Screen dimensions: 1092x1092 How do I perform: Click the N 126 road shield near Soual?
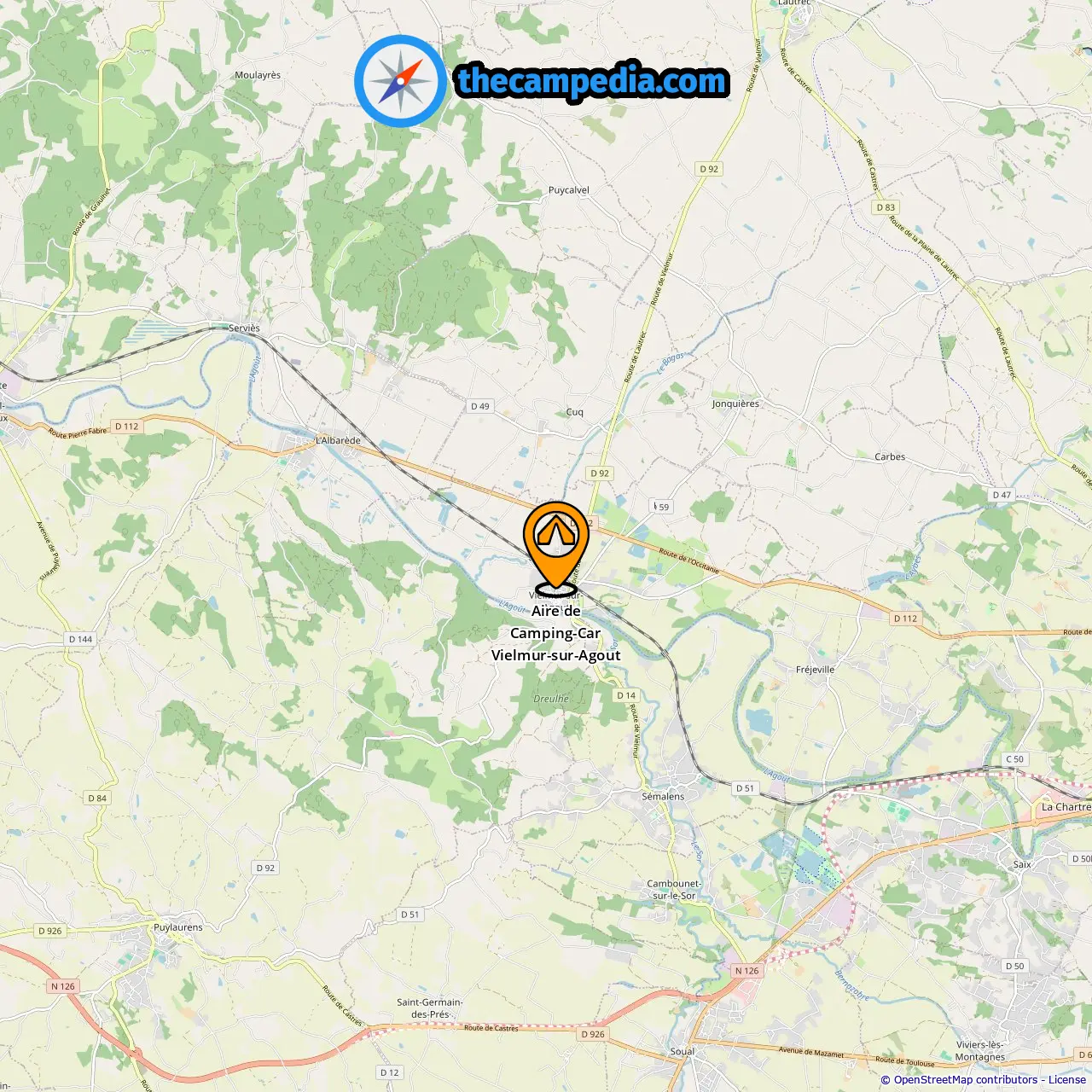tap(746, 971)
